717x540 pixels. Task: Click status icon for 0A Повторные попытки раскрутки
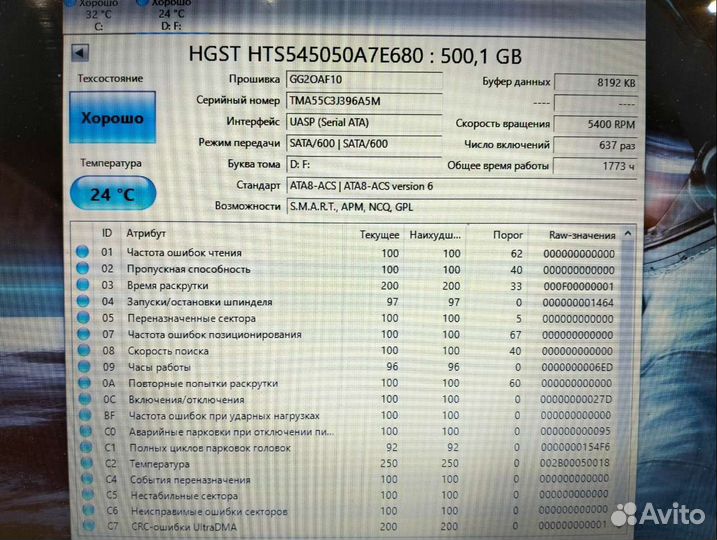tap(85, 383)
